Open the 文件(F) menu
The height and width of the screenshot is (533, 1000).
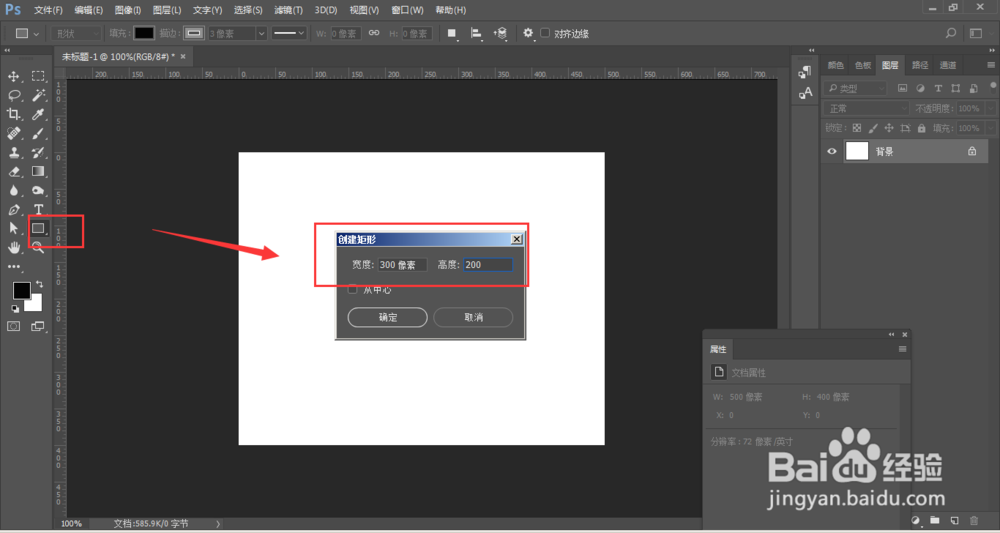48,10
